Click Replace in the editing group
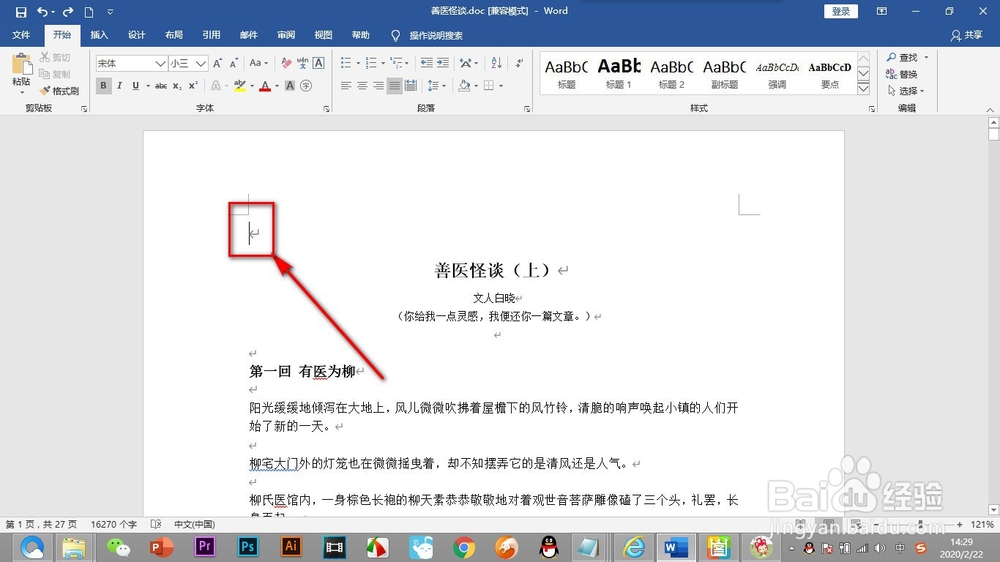This screenshot has width=1000, height=562. (x=901, y=74)
